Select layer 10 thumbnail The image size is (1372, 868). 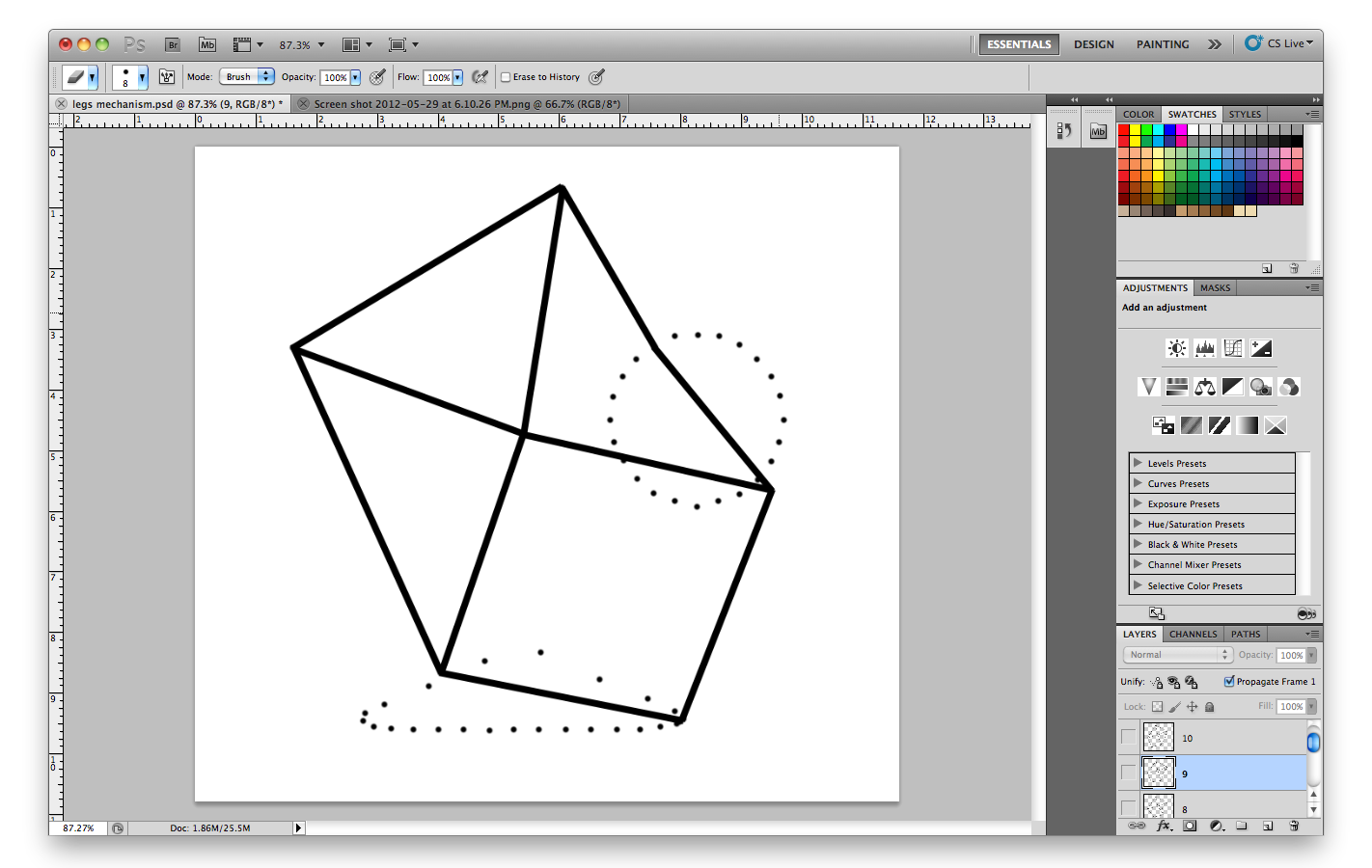click(1159, 737)
